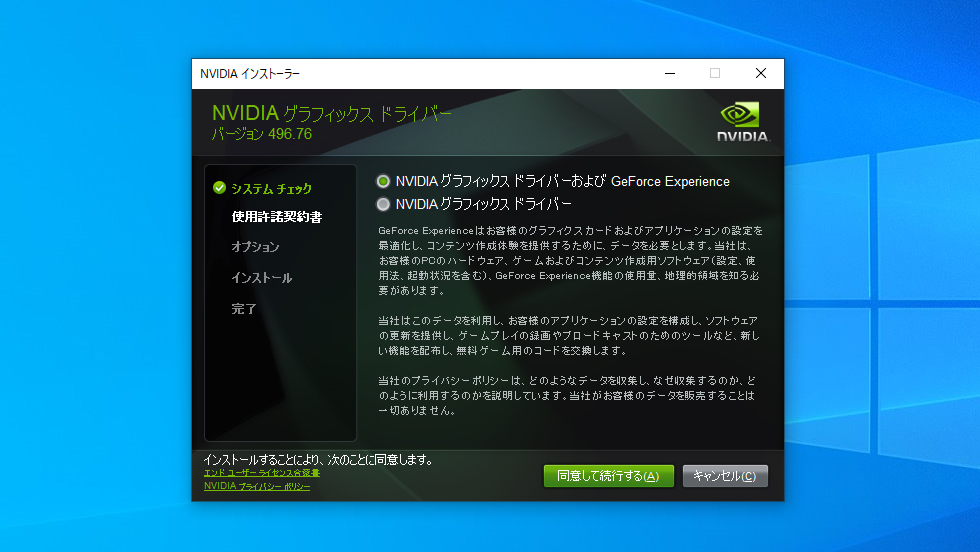The width and height of the screenshot is (980, 552).
Task: Click the NVIDIA logo in the header
Action: [742, 122]
